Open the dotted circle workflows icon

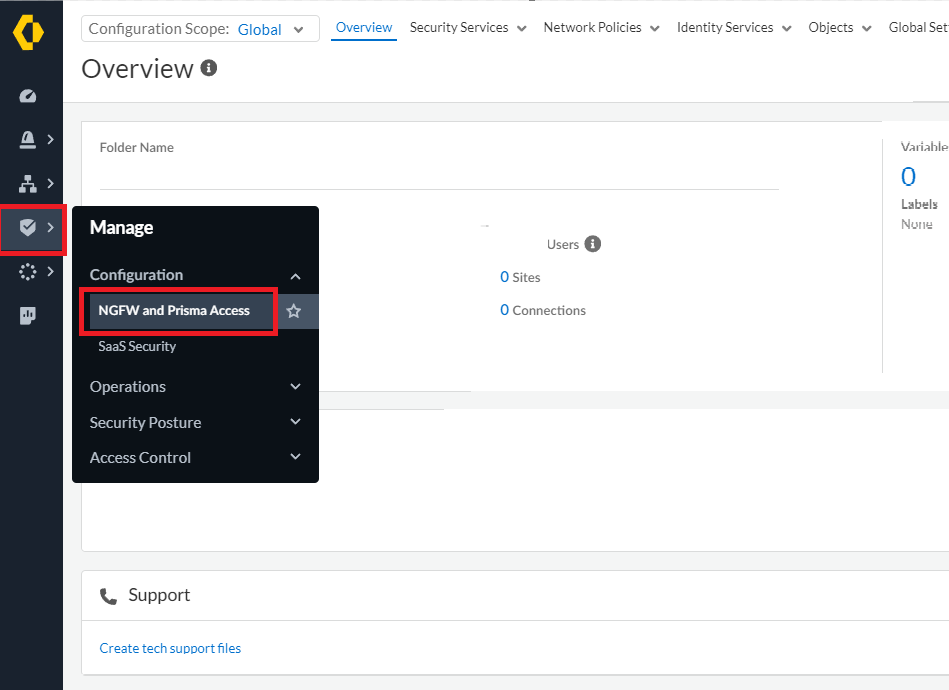[28, 272]
